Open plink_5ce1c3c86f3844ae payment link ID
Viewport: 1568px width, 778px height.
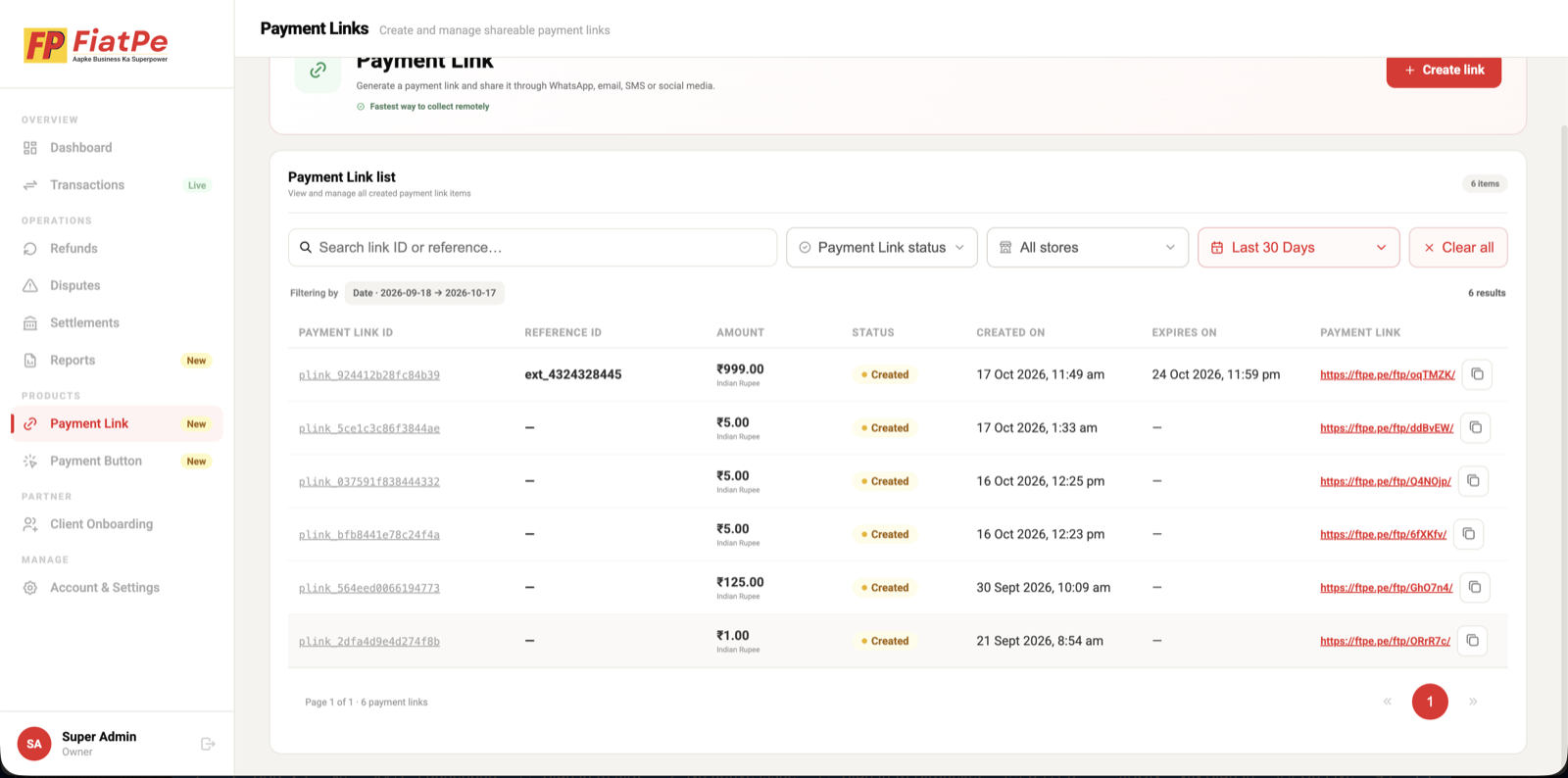(x=369, y=428)
